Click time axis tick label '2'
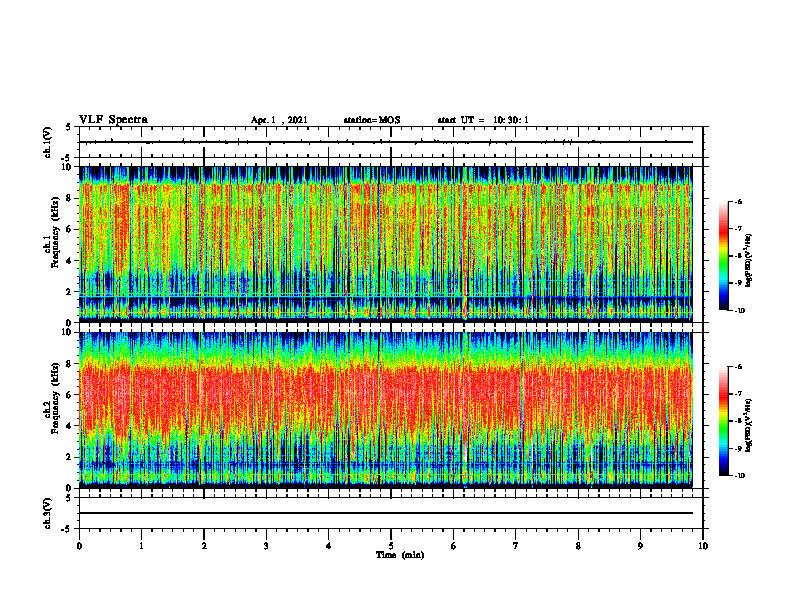This screenshot has width=792, height=612. (204, 546)
